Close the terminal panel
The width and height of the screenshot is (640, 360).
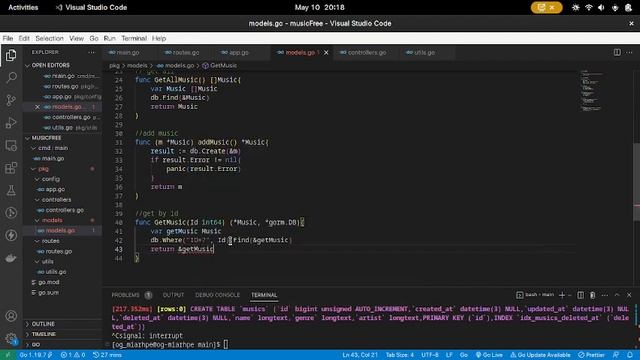(x=629, y=295)
